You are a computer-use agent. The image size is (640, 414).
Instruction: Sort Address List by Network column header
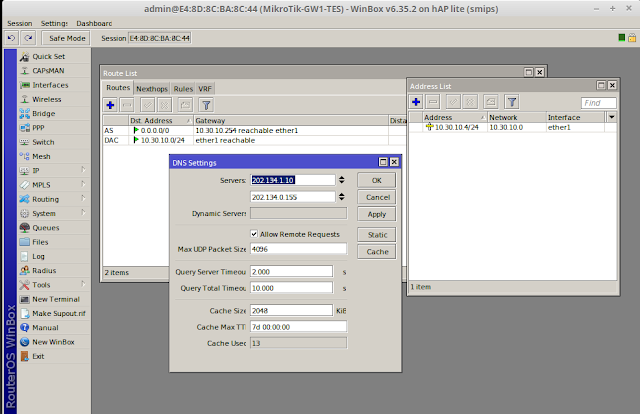[517, 117]
